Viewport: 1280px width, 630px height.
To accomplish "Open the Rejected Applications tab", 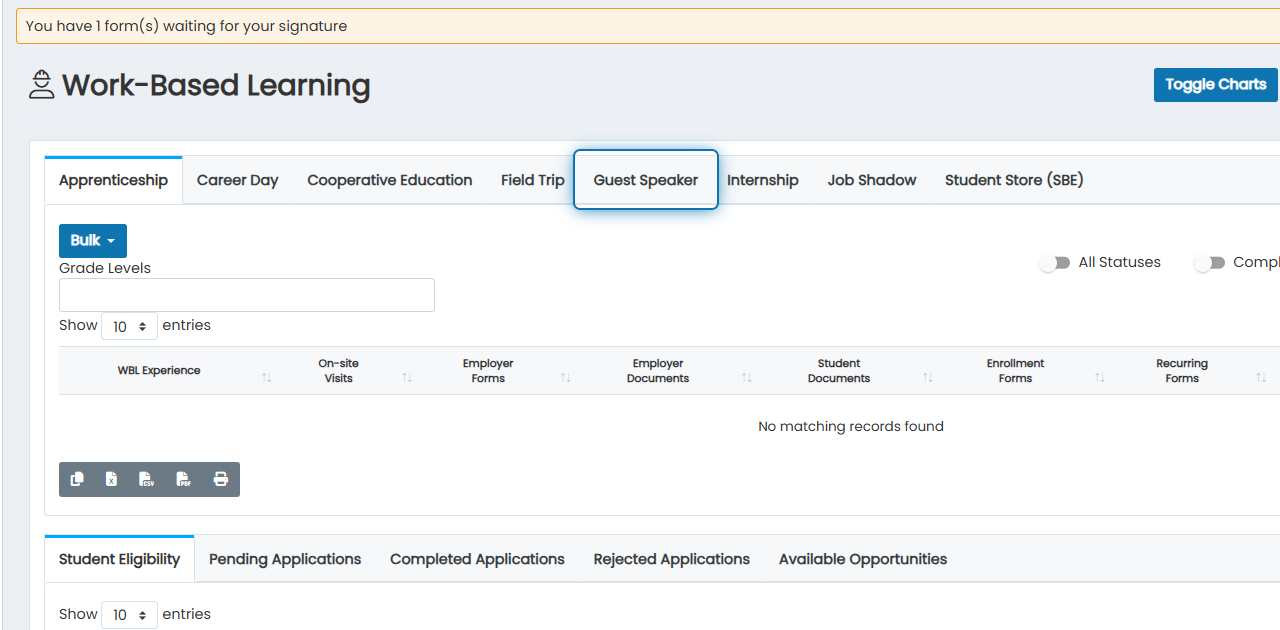I will point(672,559).
